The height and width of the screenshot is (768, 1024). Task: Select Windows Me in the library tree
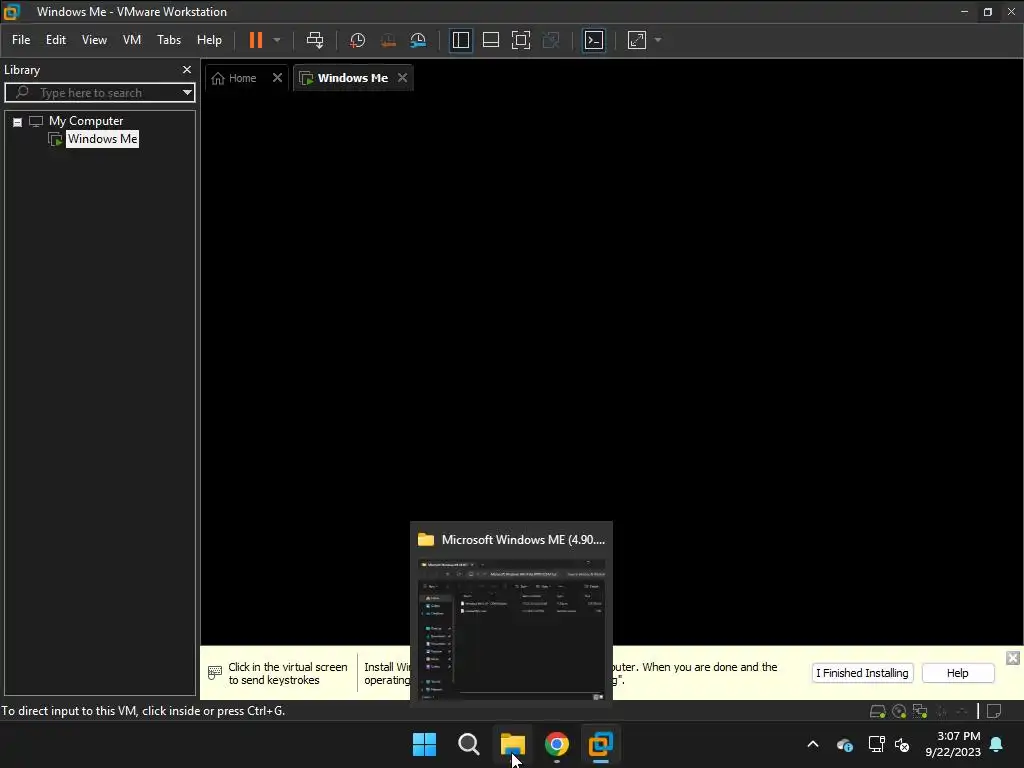[x=102, y=139]
